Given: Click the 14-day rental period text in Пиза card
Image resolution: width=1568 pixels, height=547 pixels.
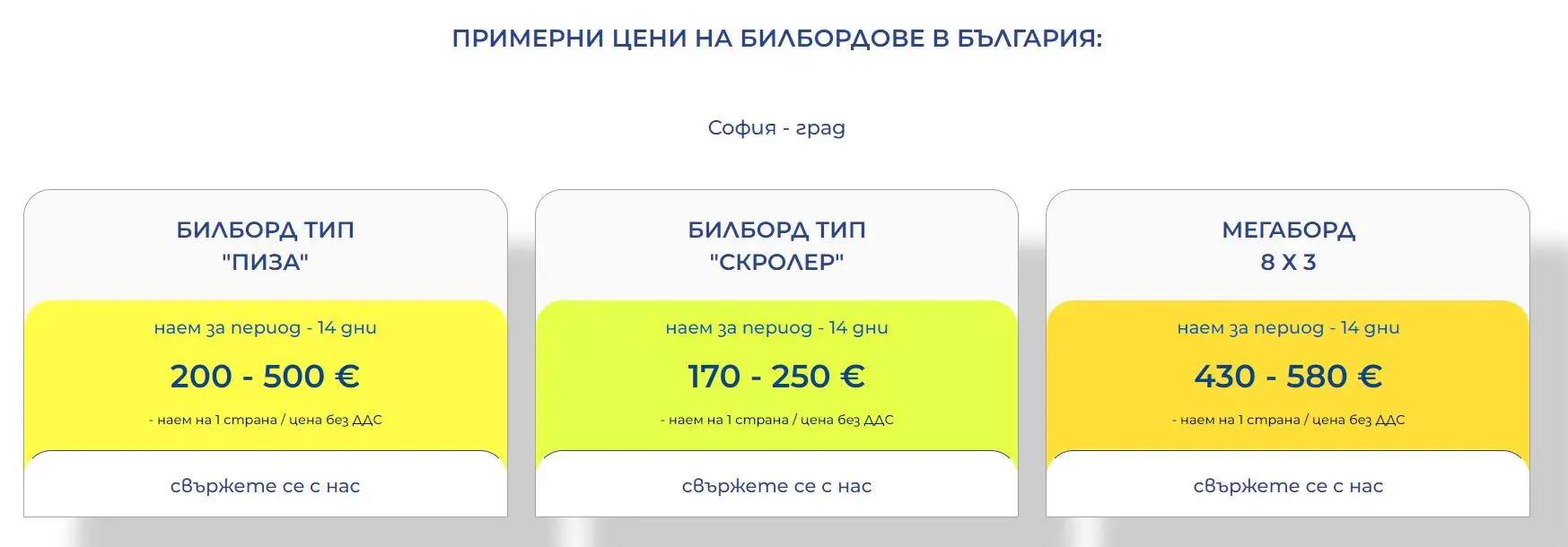Looking at the screenshot, I should [x=265, y=328].
